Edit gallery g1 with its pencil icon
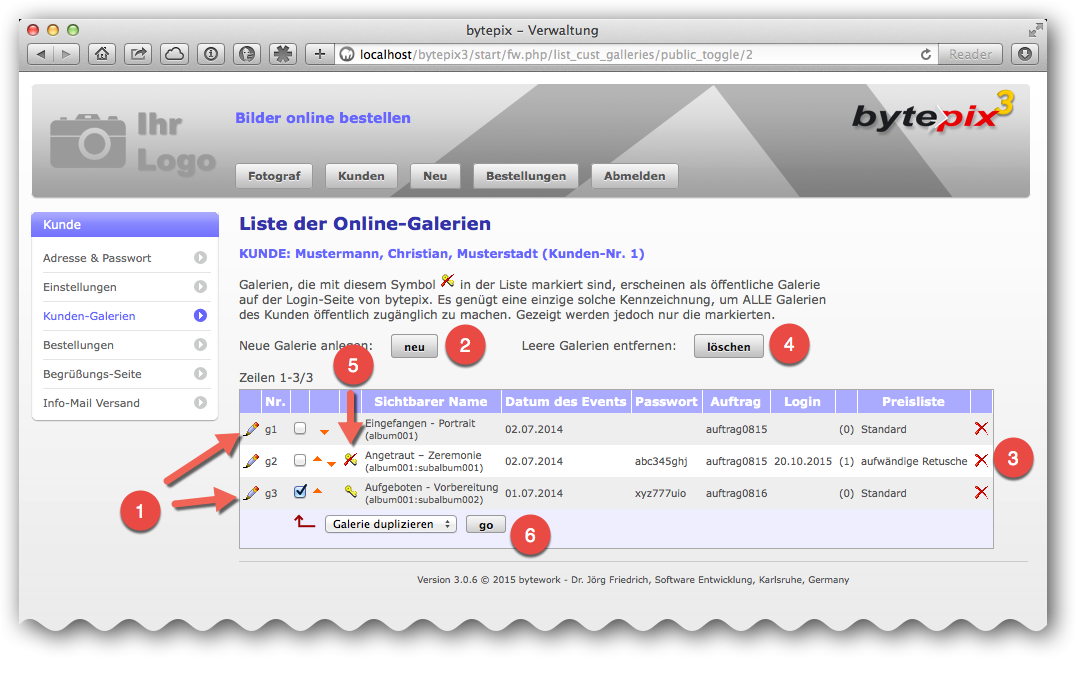This screenshot has width=1076, height=684. tap(252, 429)
